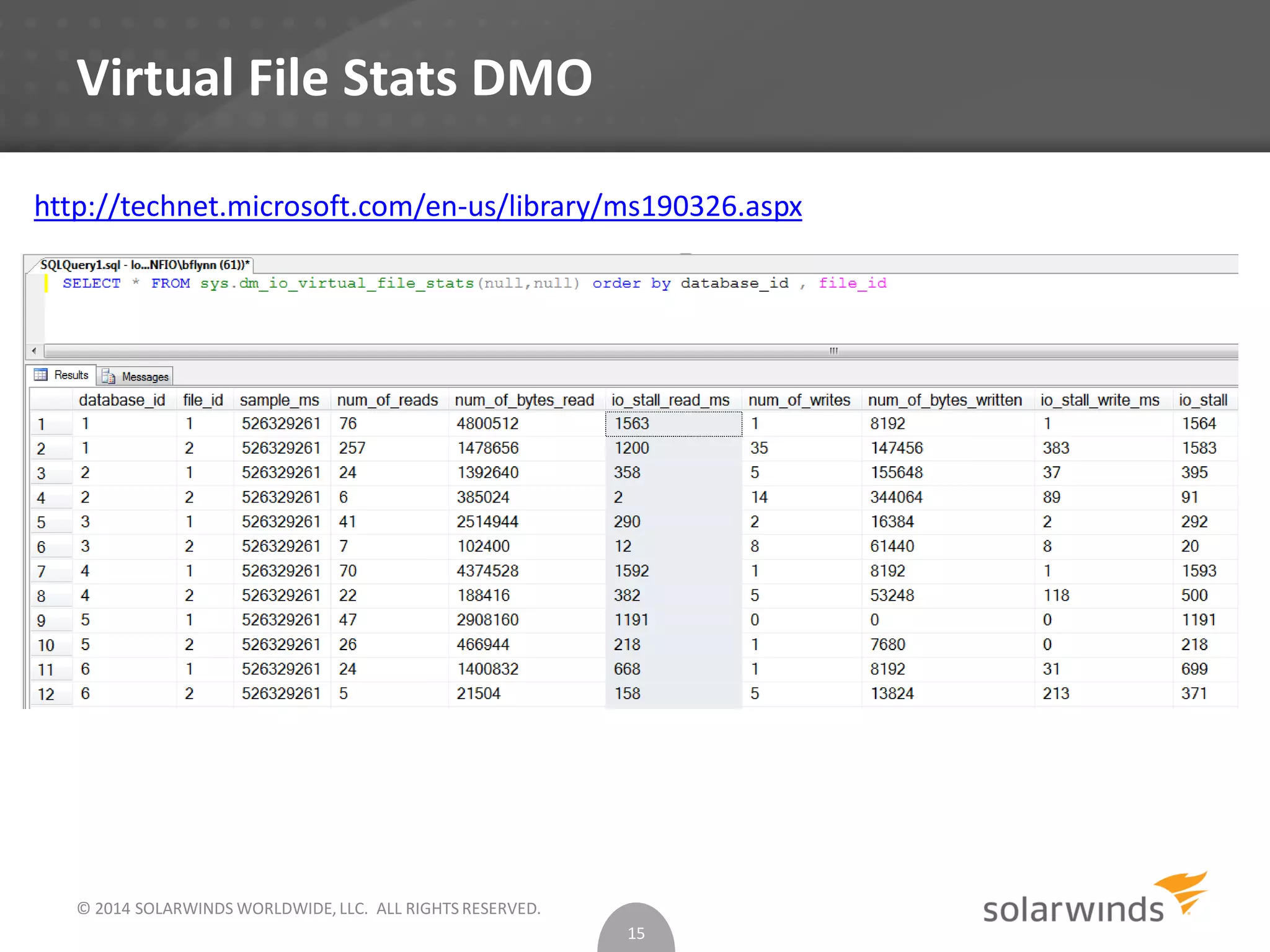Click the Messages tab icon
The image size is (1270, 952).
click(109, 377)
